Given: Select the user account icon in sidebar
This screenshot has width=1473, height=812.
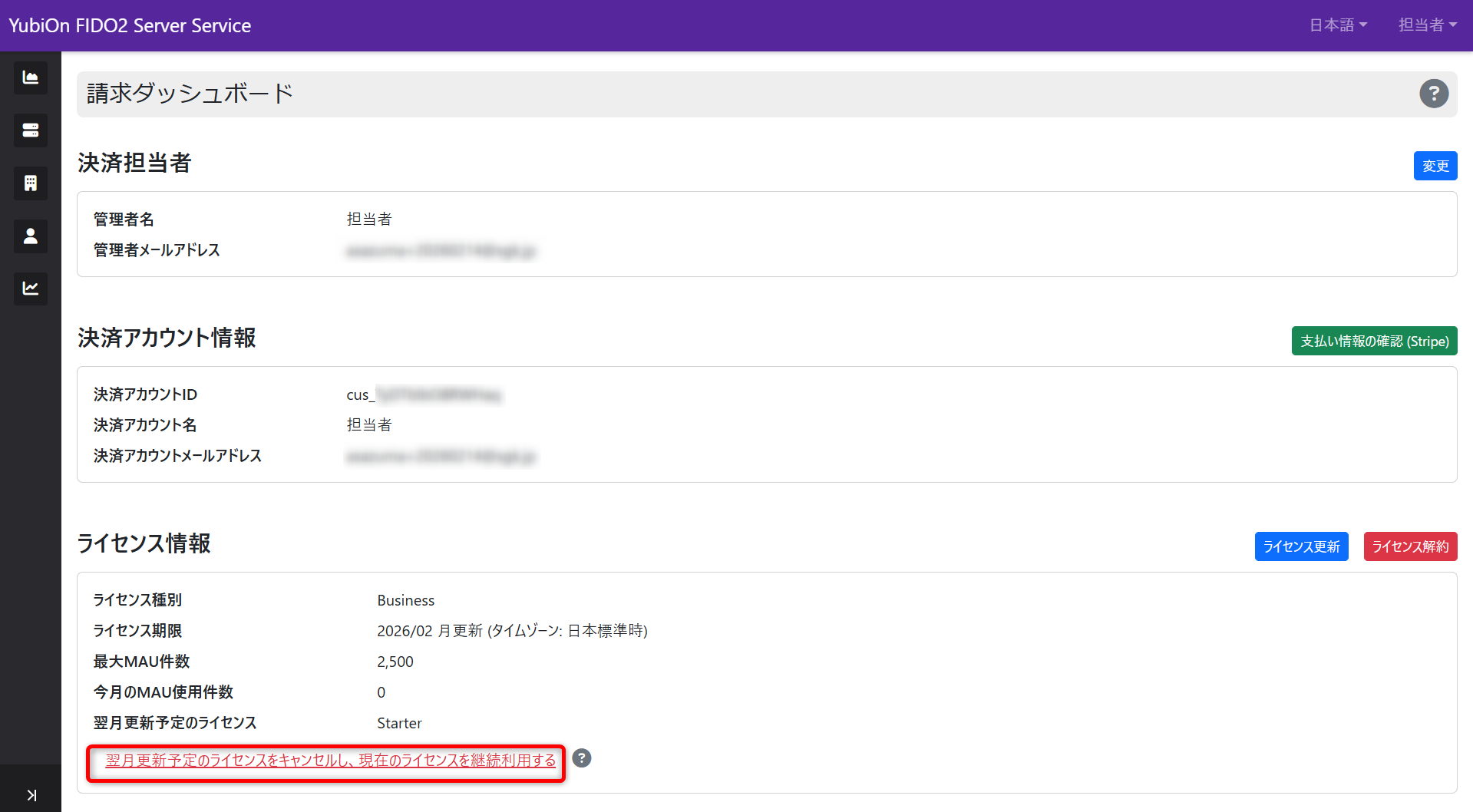Looking at the screenshot, I should click(x=30, y=236).
